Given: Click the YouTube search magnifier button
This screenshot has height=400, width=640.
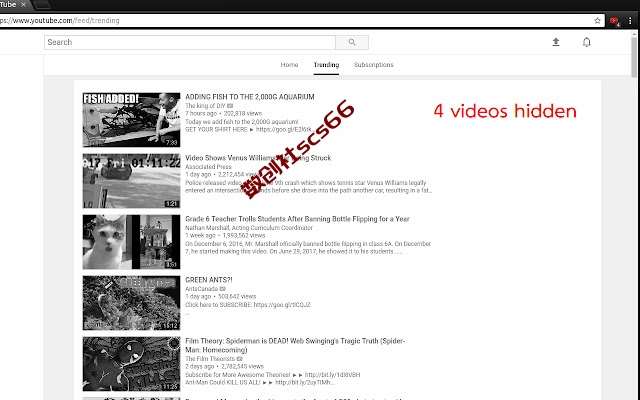Looking at the screenshot, I should [352, 42].
